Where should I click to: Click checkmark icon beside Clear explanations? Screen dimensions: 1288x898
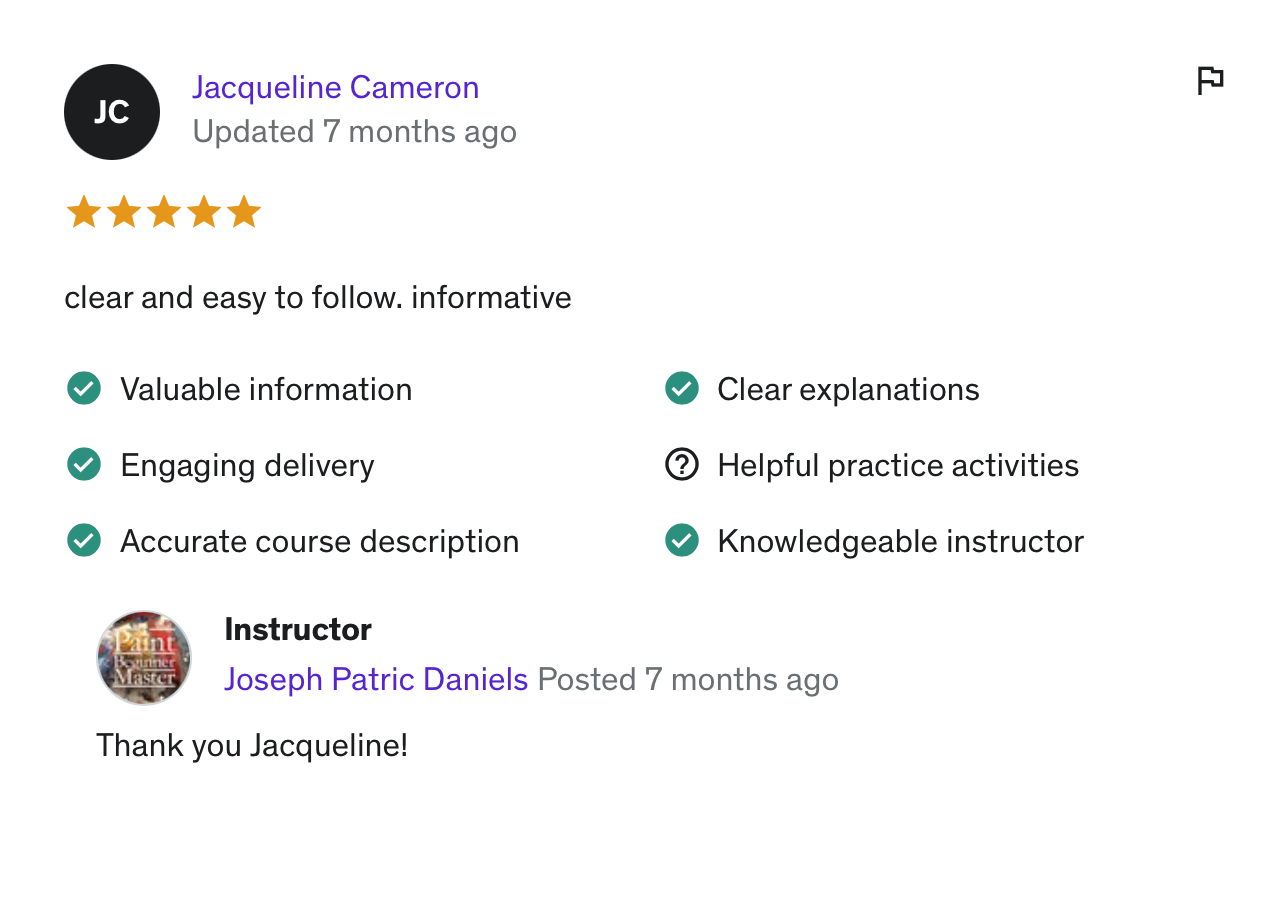pyautogui.click(x=682, y=389)
